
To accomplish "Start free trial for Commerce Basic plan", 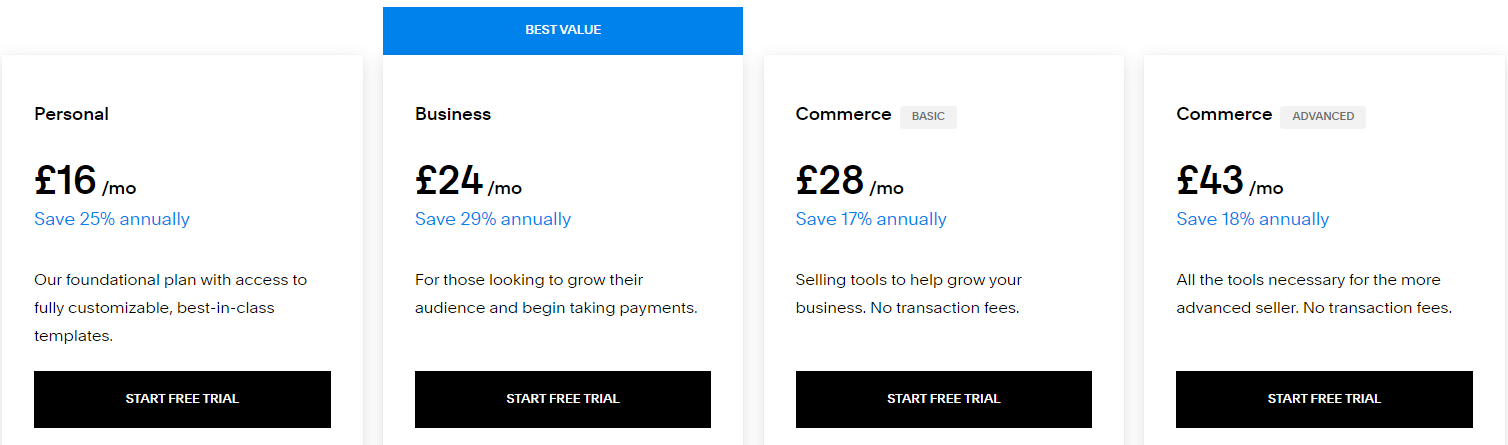I will pyautogui.click(x=944, y=399).
